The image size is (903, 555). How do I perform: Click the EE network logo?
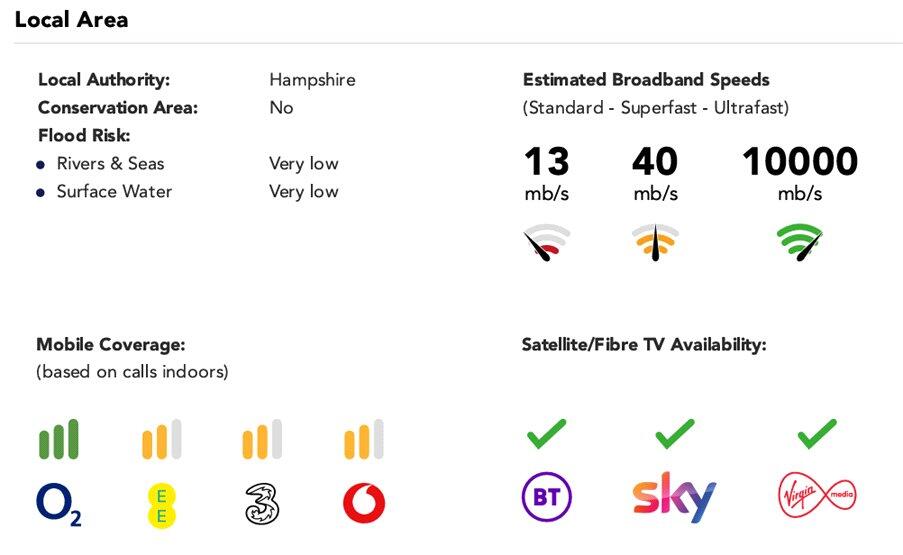tap(161, 504)
